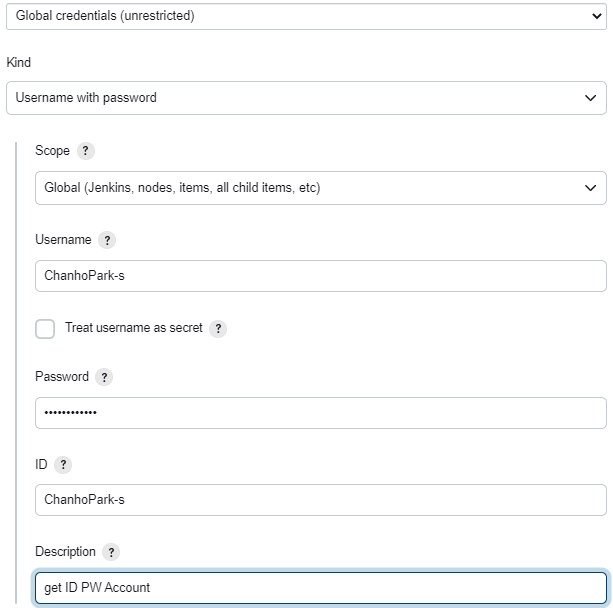Open help for the Username field
The image size is (613, 608).
tap(107, 240)
